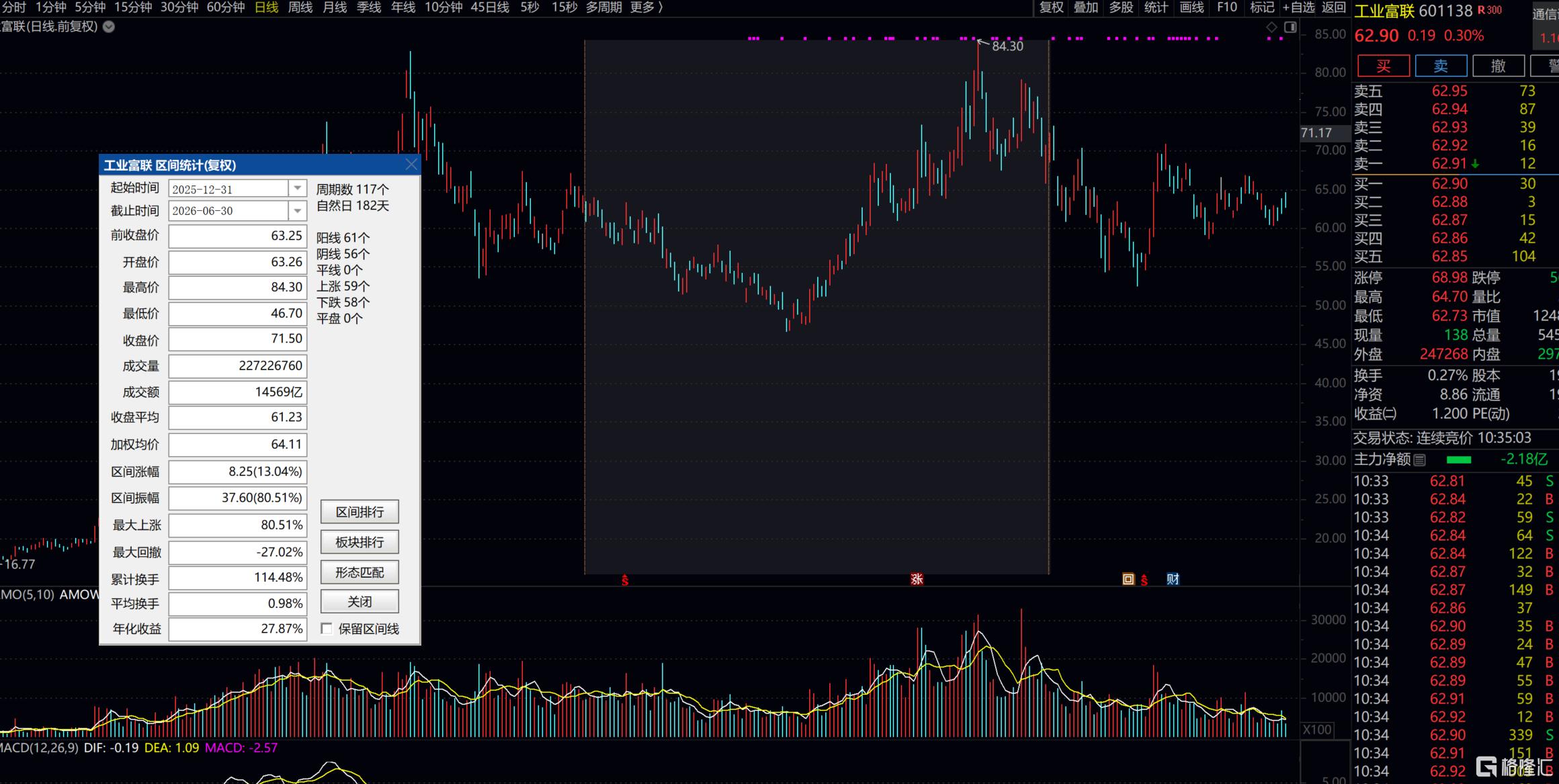Image resolution: width=1559 pixels, height=784 pixels.
Task: Select the 季线 quarterly tab
Action: (x=369, y=7)
